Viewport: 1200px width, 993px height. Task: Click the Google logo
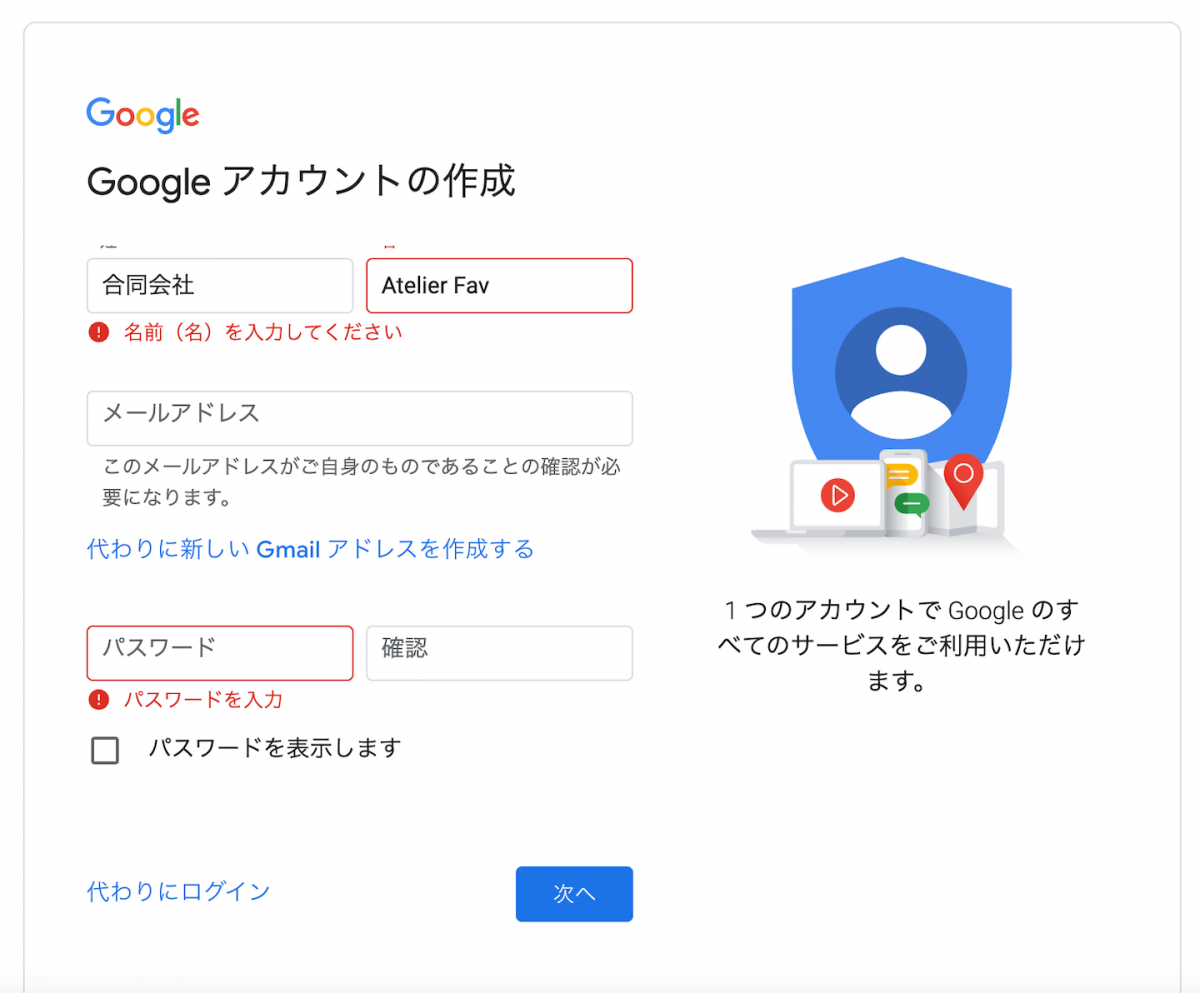point(142,116)
